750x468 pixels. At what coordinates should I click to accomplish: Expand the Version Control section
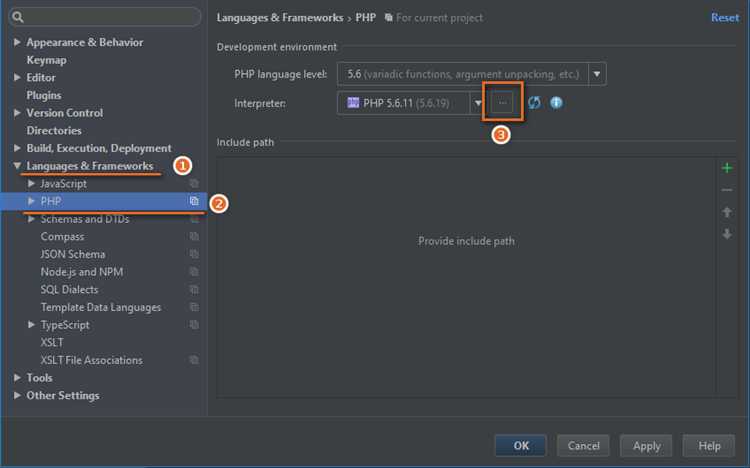point(17,113)
